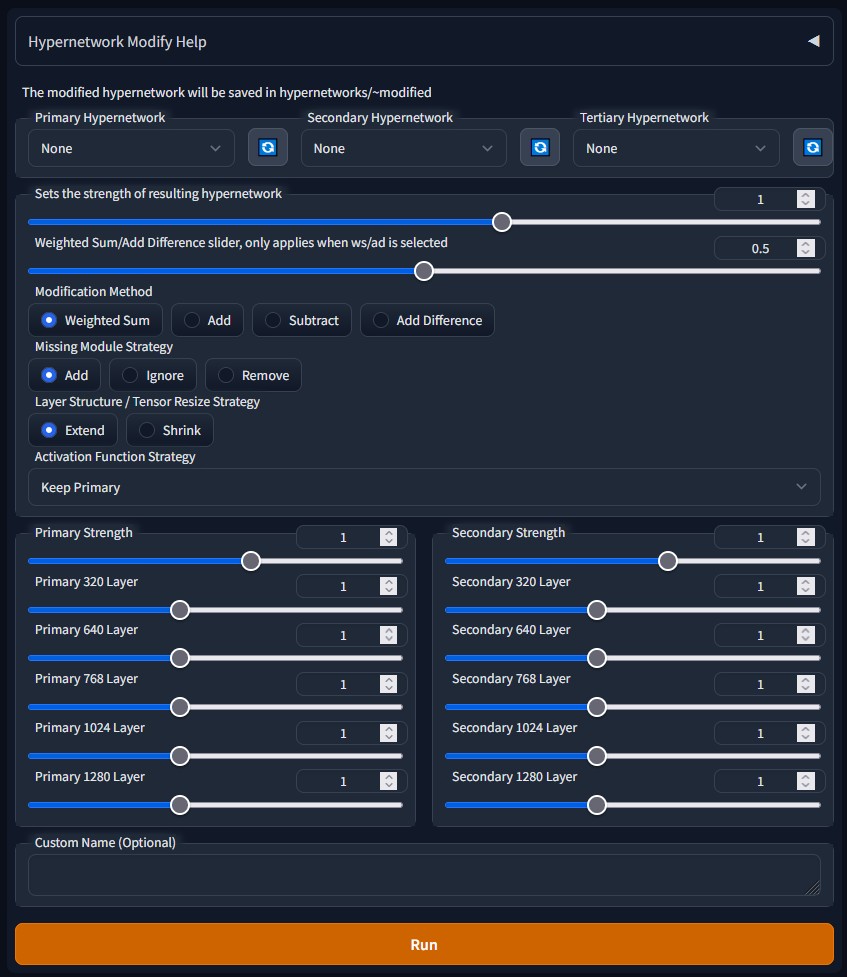The height and width of the screenshot is (977, 847).
Task: Click the Secondary 768 Layer slider
Action: 633,707
